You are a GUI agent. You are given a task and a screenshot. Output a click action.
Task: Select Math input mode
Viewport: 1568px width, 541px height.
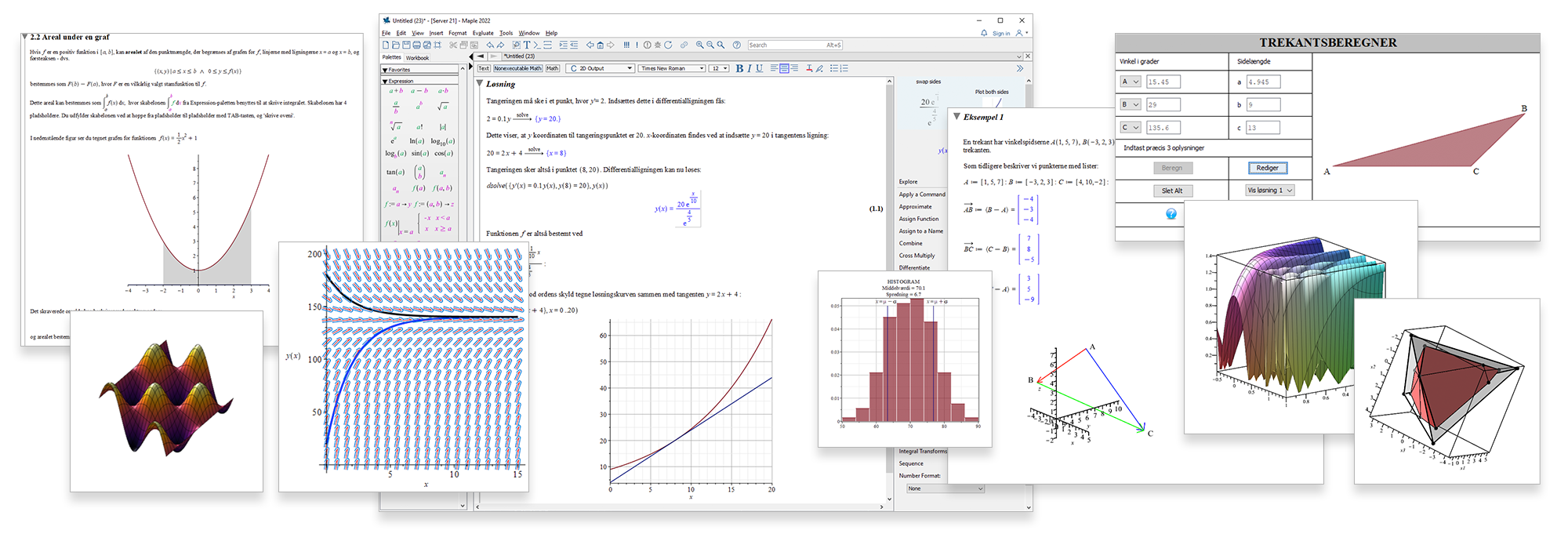tap(553, 68)
